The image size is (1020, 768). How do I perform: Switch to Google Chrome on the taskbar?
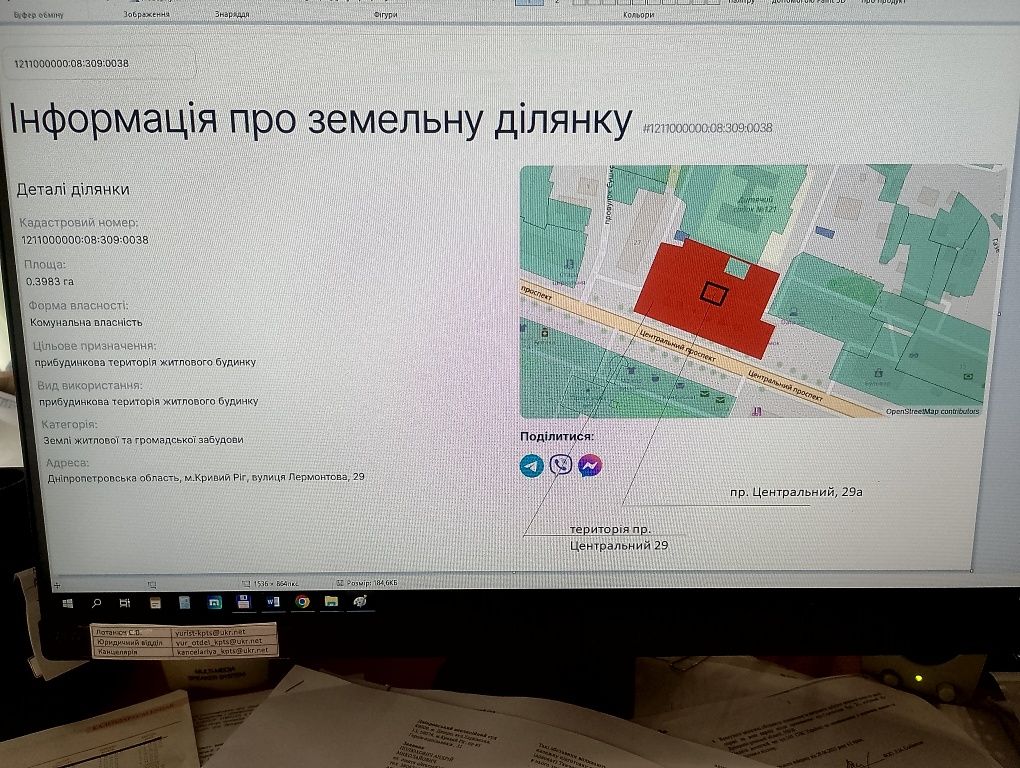click(x=302, y=602)
